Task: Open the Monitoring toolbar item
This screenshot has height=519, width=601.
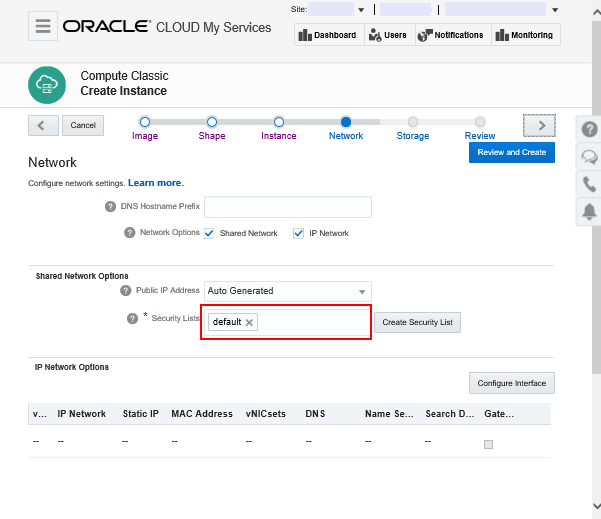Action: click(525, 35)
